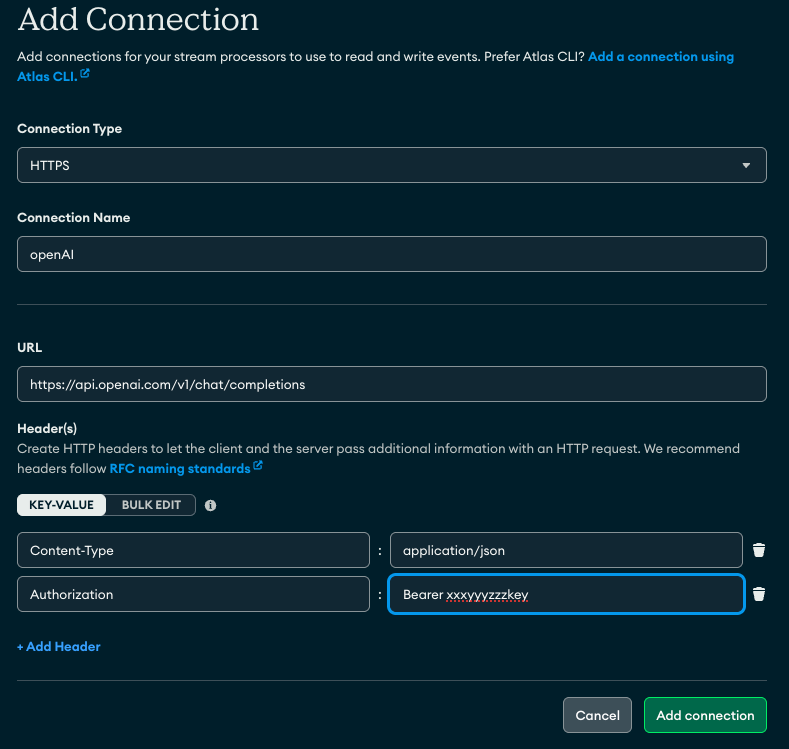Image resolution: width=789 pixels, height=749 pixels.
Task: Click the caret arrow in Connection Type selector
Action: coord(746,165)
